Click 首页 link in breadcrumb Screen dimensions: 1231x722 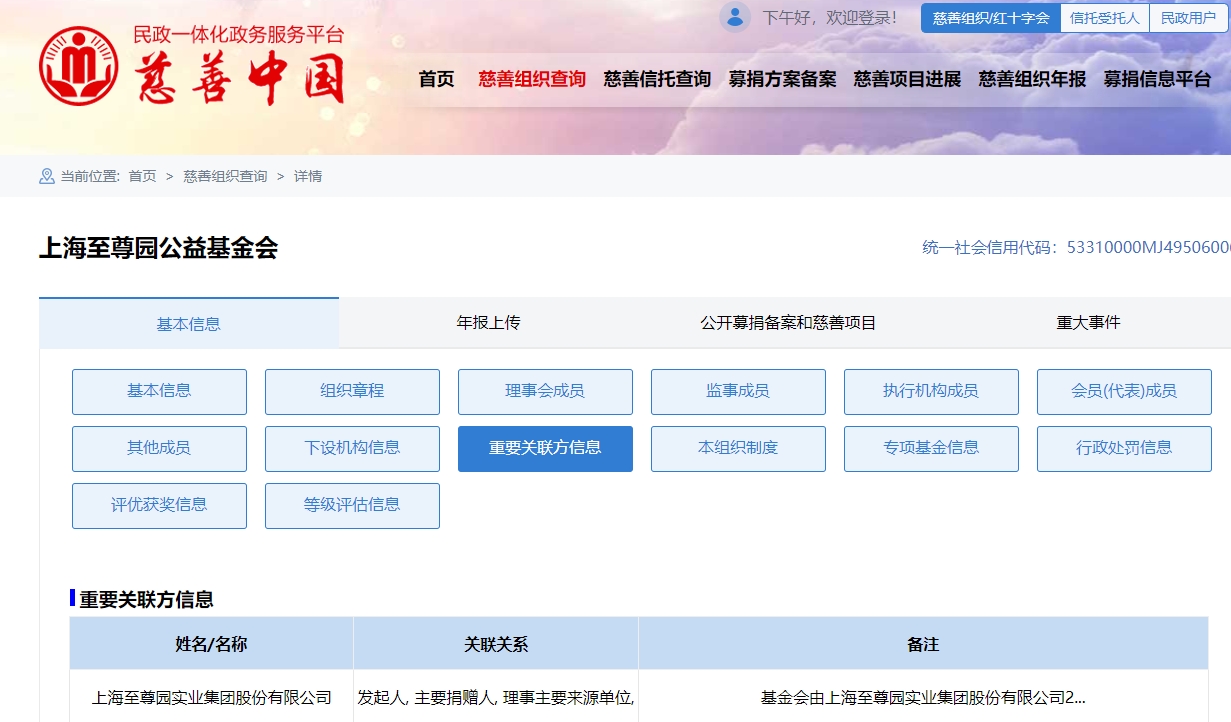pos(142,176)
